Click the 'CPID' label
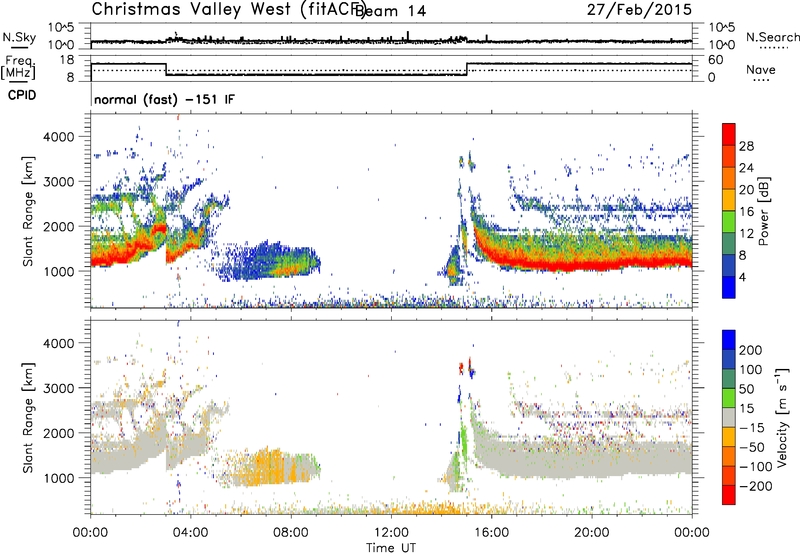Viewport: 800px width, 554px height. pyautogui.click(x=21, y=95)
